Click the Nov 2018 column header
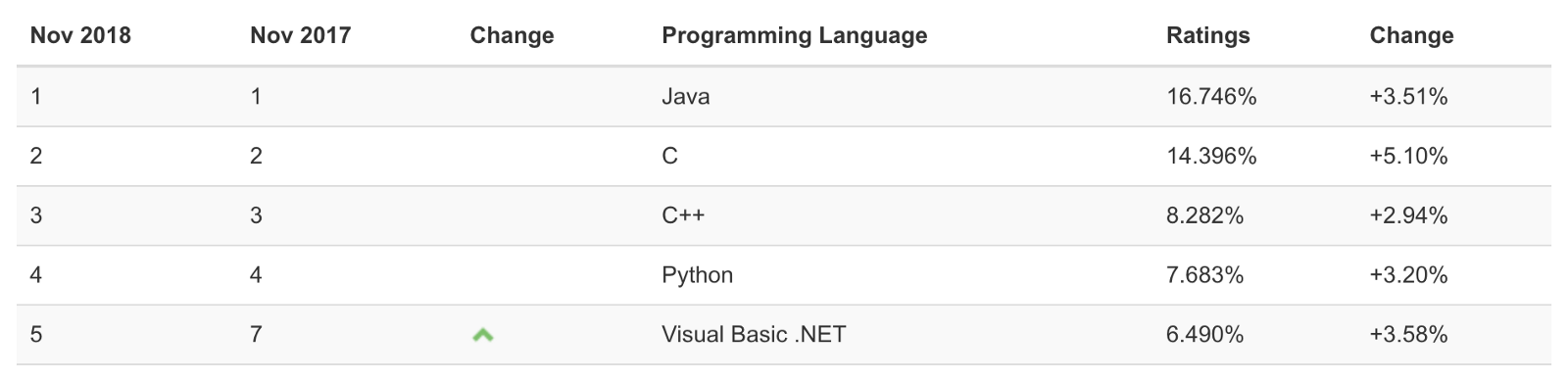Screen dimensions: 1568x380 point(80,35)
